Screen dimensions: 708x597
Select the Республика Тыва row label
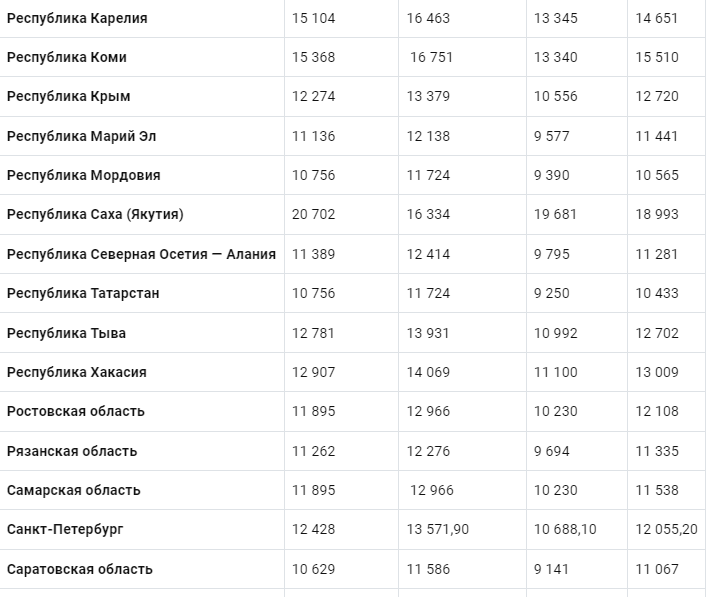point(66,333)
